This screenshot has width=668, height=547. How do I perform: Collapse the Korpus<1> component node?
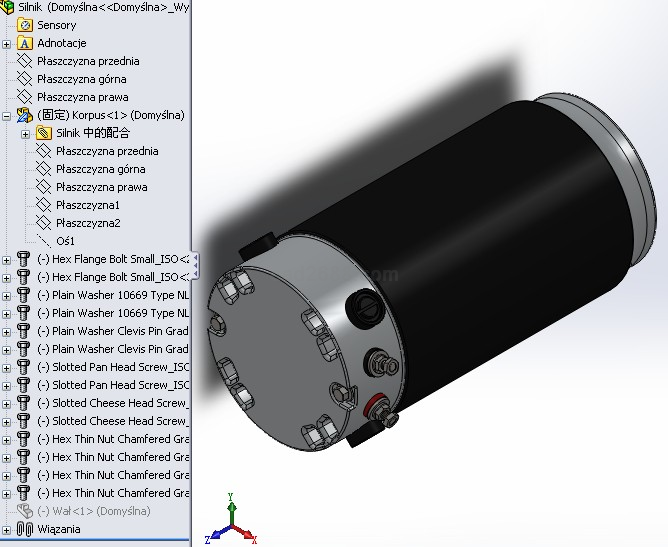coord(7,115)
